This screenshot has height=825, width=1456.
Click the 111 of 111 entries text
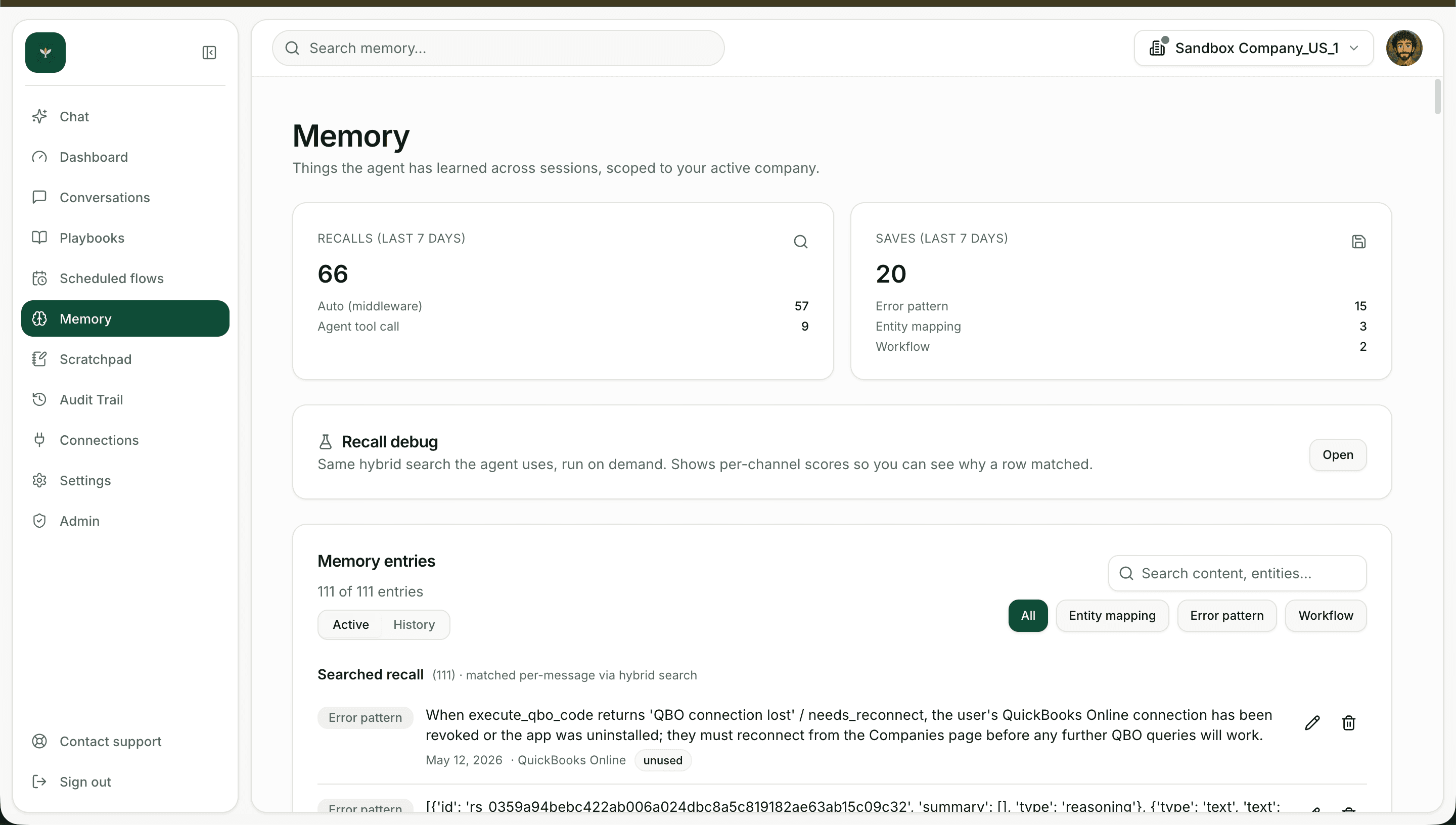point(370,591)
